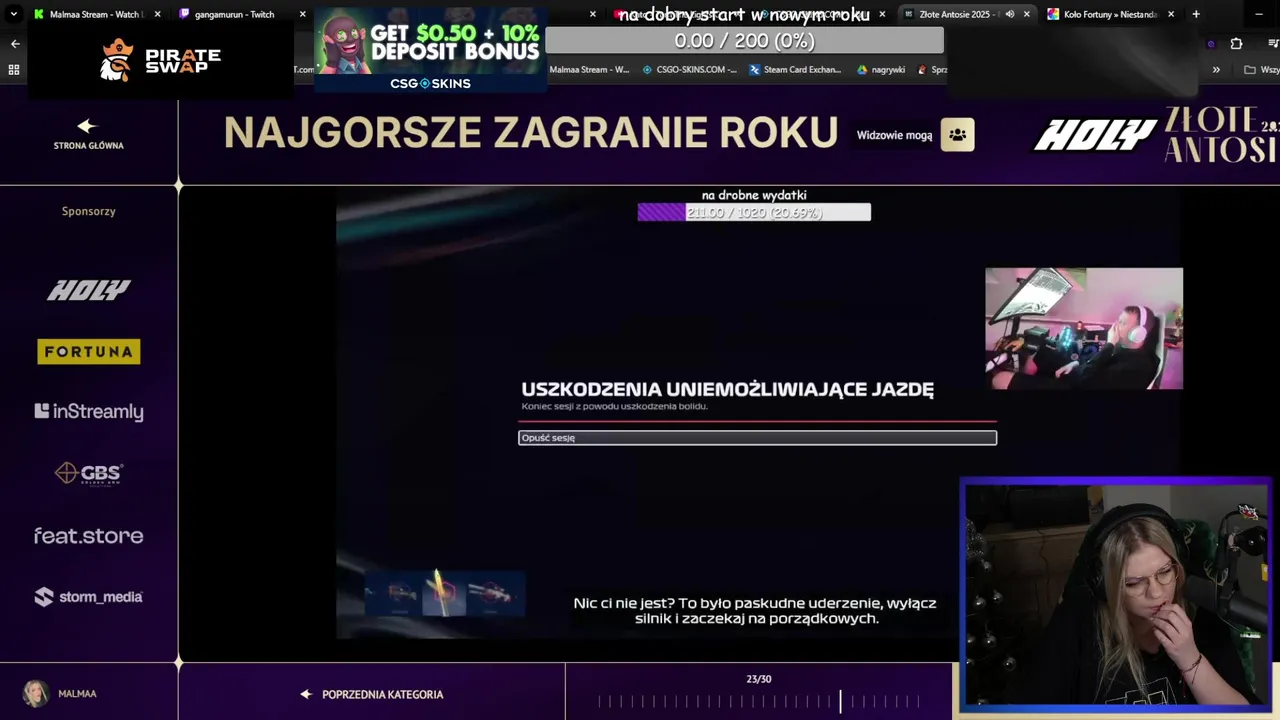Screen dimensions: 1280x720
Task: Click the streamer facecam overlay
Action: 1115,596
